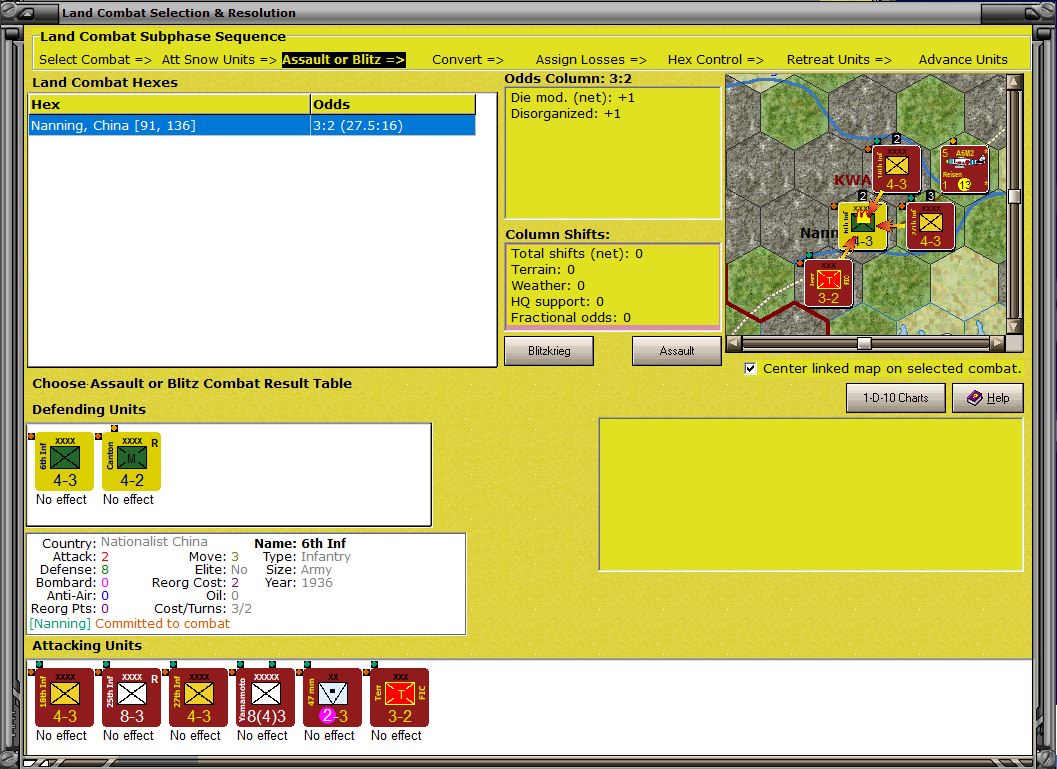Image resolution: width=1057 pixels, height=769 pixels.
Task: Click the Convert subphase step
Action: pos(468,59)
